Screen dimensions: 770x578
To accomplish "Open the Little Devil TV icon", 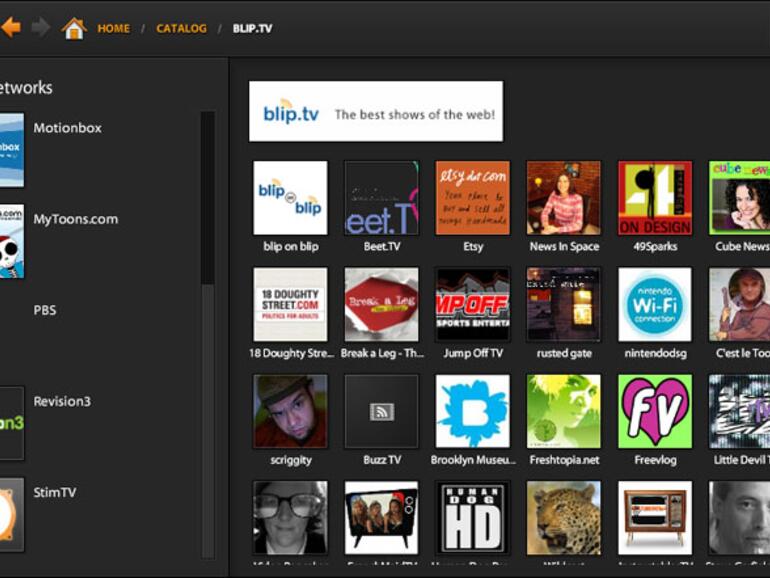I will pos(740,412).
